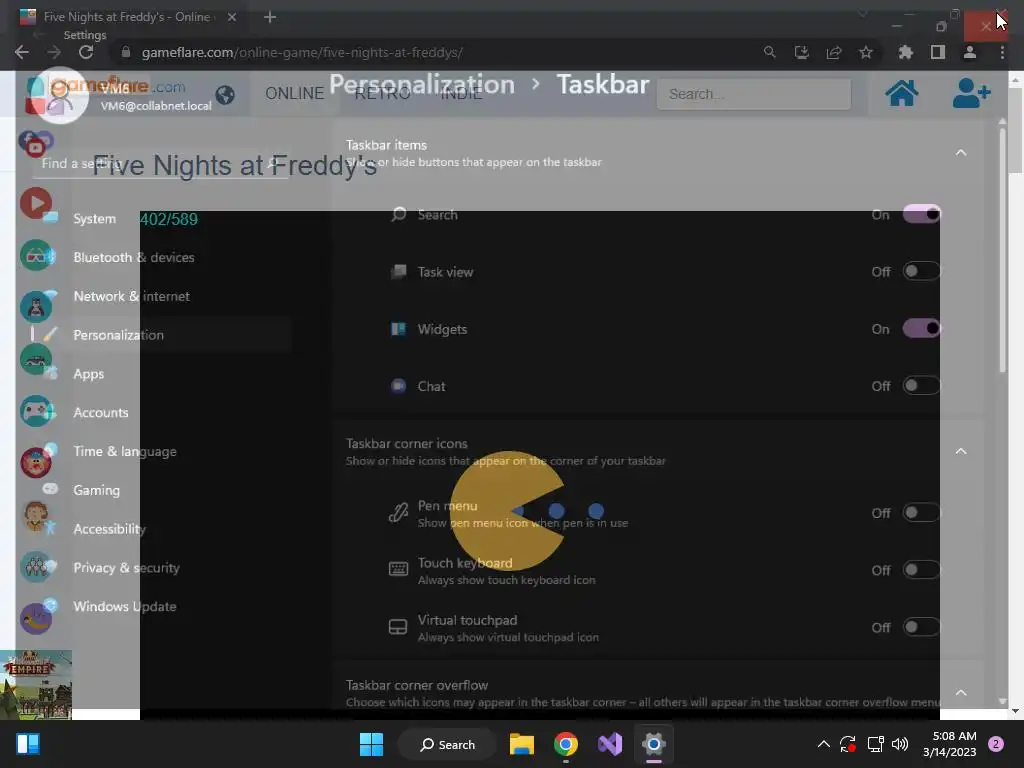Open Chrome profile avatar icon
1024x768 pixels.
coord(970,52)
